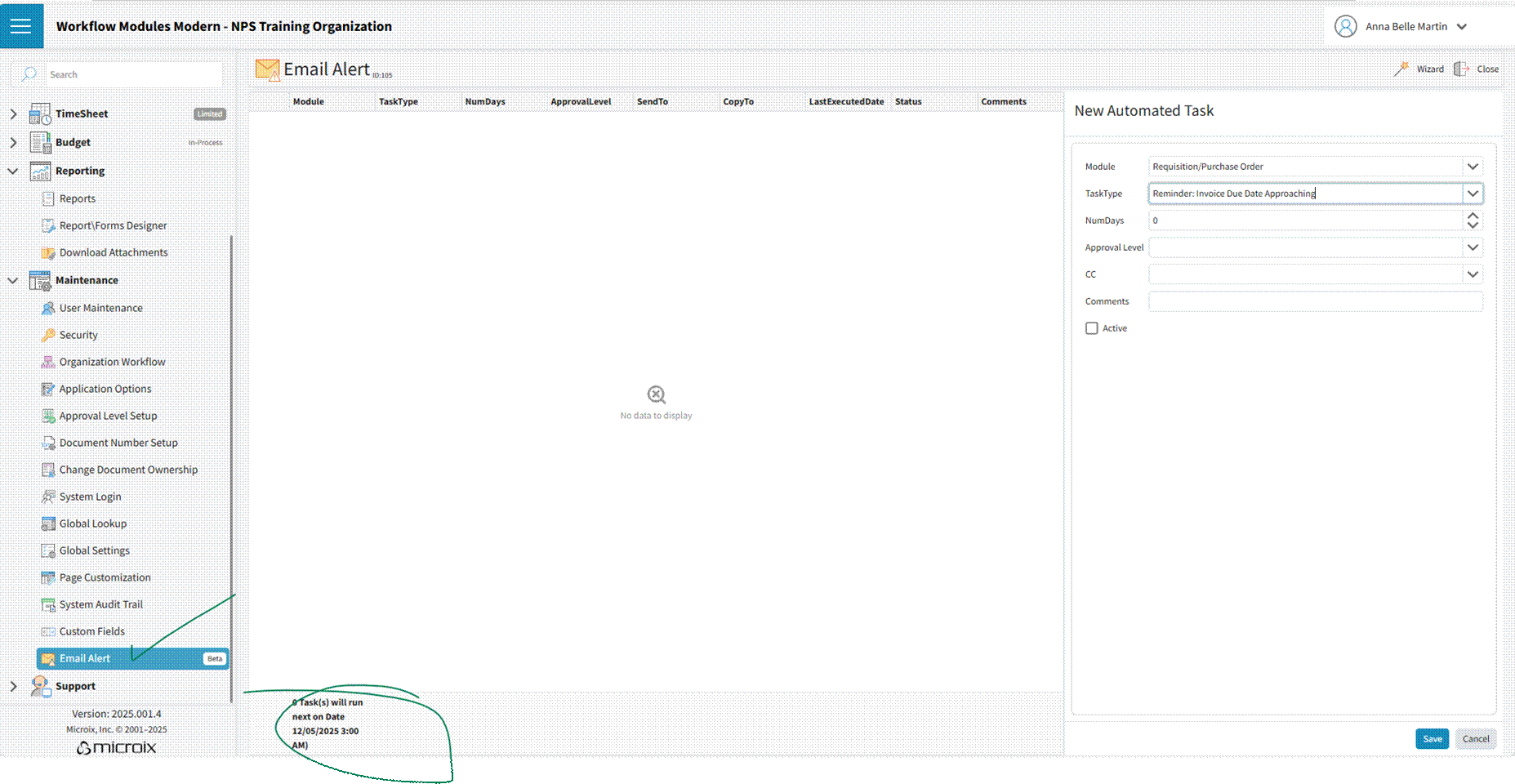Open the hamburger navigation menu
This screenshot has width=1515, height=784.
coord(21,26)
